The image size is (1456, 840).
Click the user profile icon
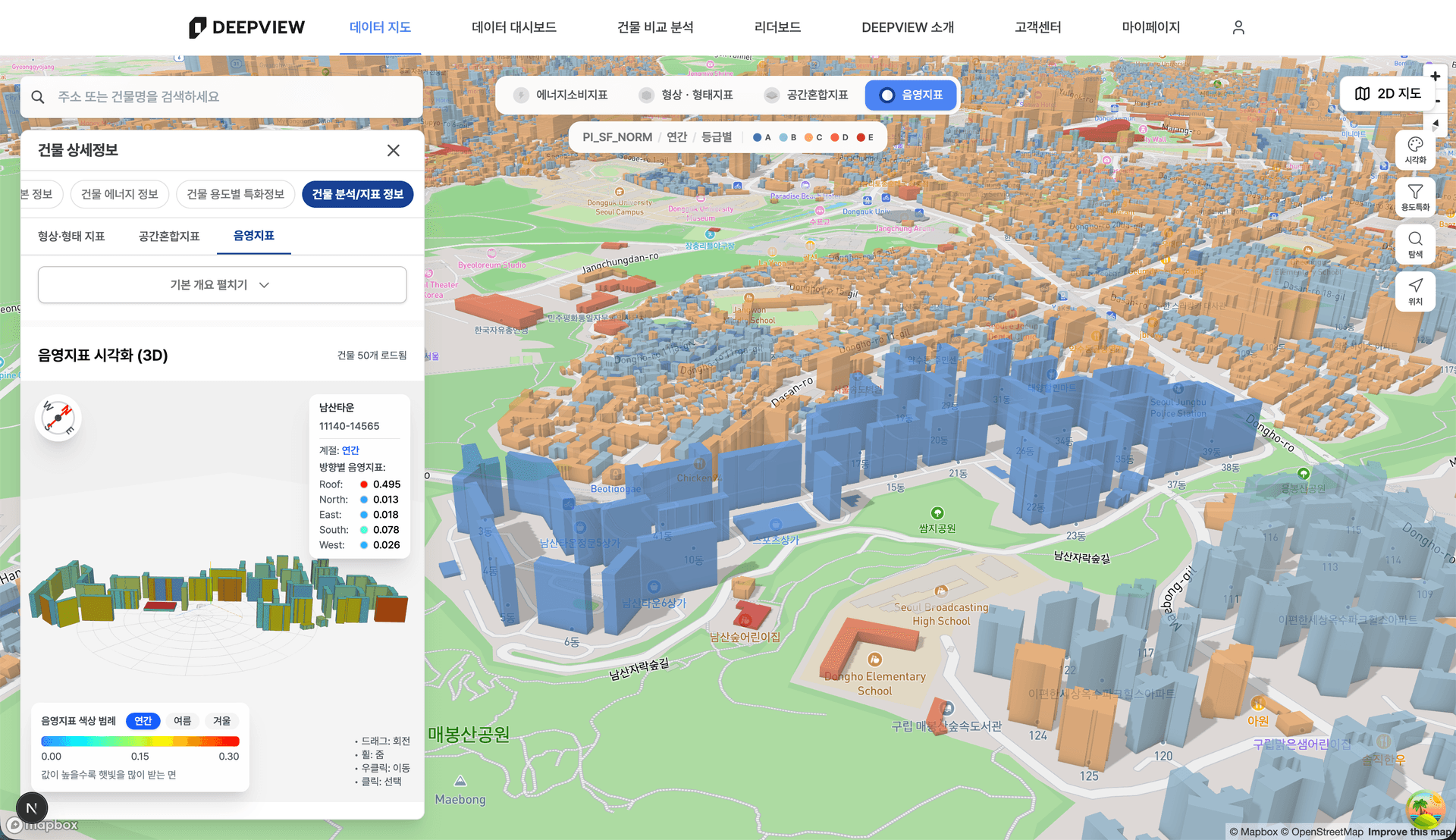click(x=1238, y=27)
